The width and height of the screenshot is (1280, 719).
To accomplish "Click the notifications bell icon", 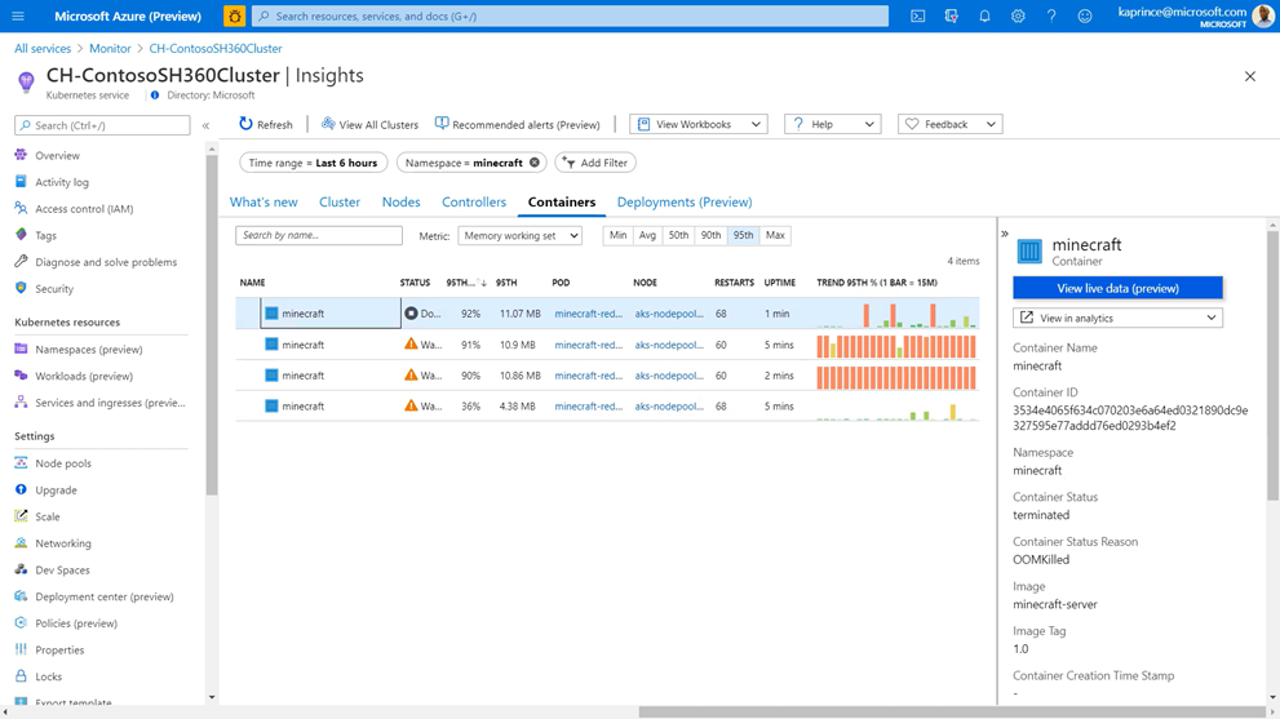I will tap(985, 16).
